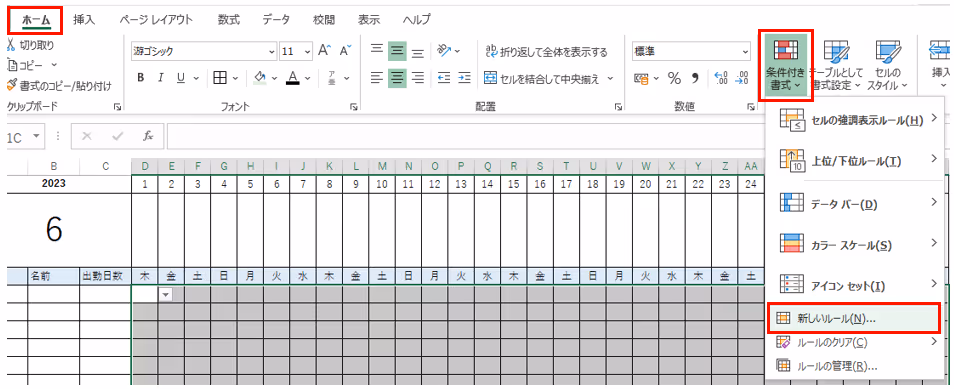This screenshot has width=954, height=389.
Task: Open the Help (ヘルプ) tab
Action: tap(417, 19)
